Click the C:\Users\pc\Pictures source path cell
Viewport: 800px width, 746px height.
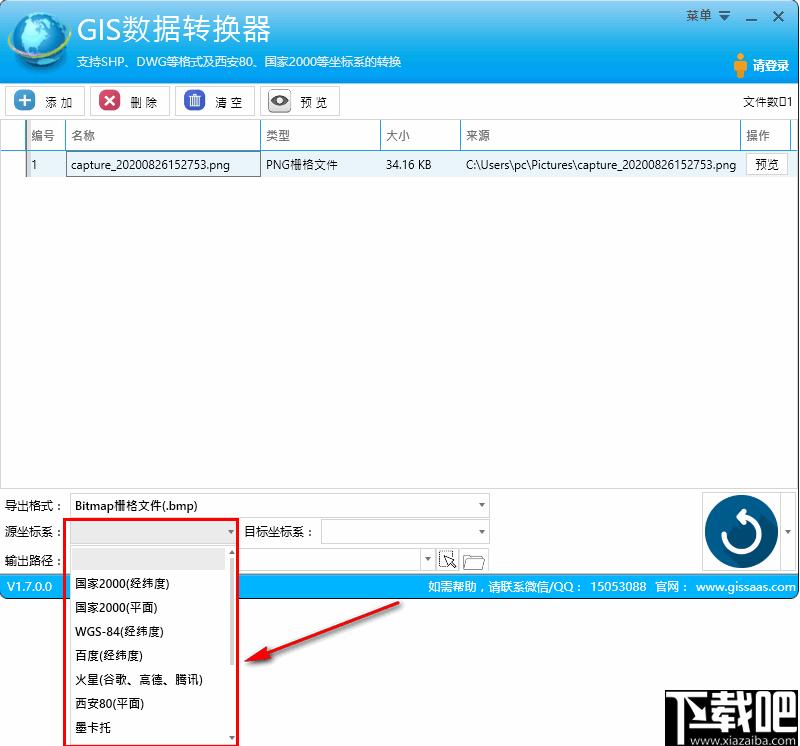(601, 164)
